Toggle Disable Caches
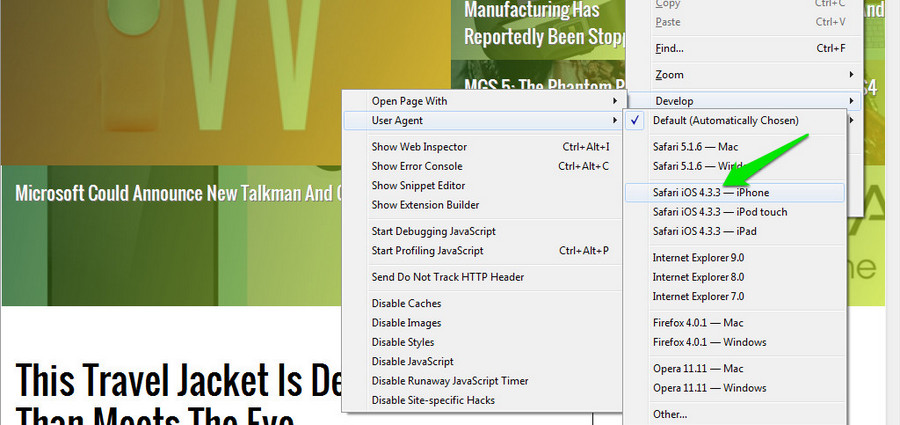This screenshot has height=425, width=900. pyautogui.click(x=482, y=303)
